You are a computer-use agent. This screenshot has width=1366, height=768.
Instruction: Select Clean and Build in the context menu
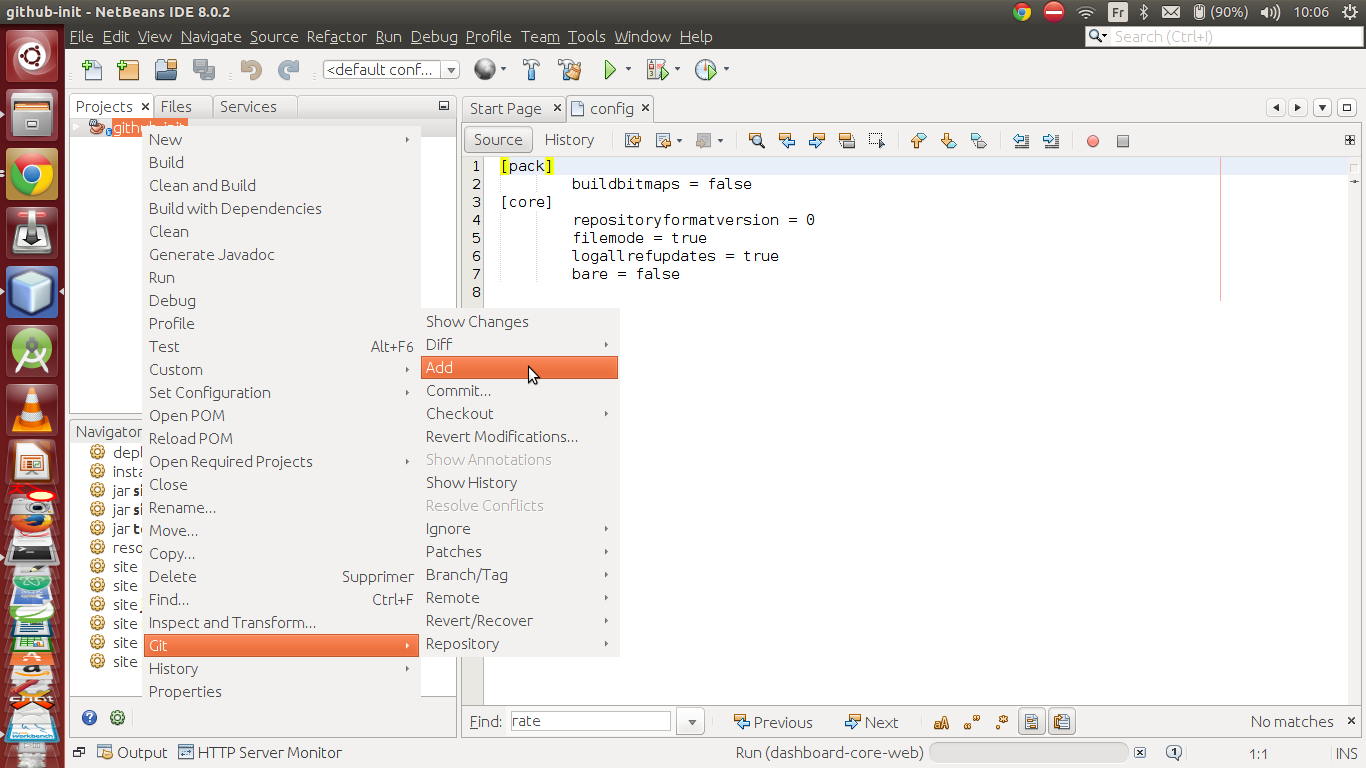point(282,186)
